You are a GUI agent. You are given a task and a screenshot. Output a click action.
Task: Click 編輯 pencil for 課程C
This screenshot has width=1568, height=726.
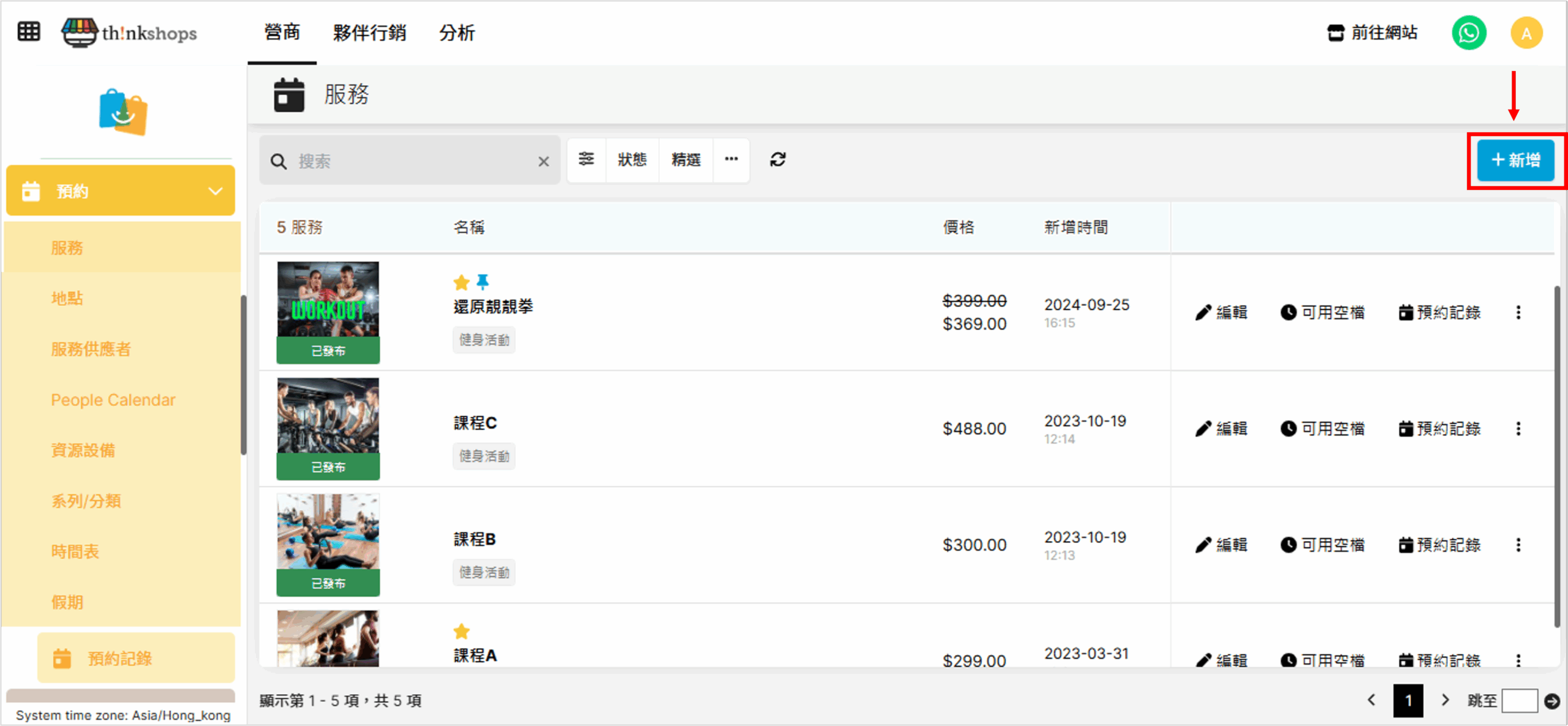coord(1221,429)
